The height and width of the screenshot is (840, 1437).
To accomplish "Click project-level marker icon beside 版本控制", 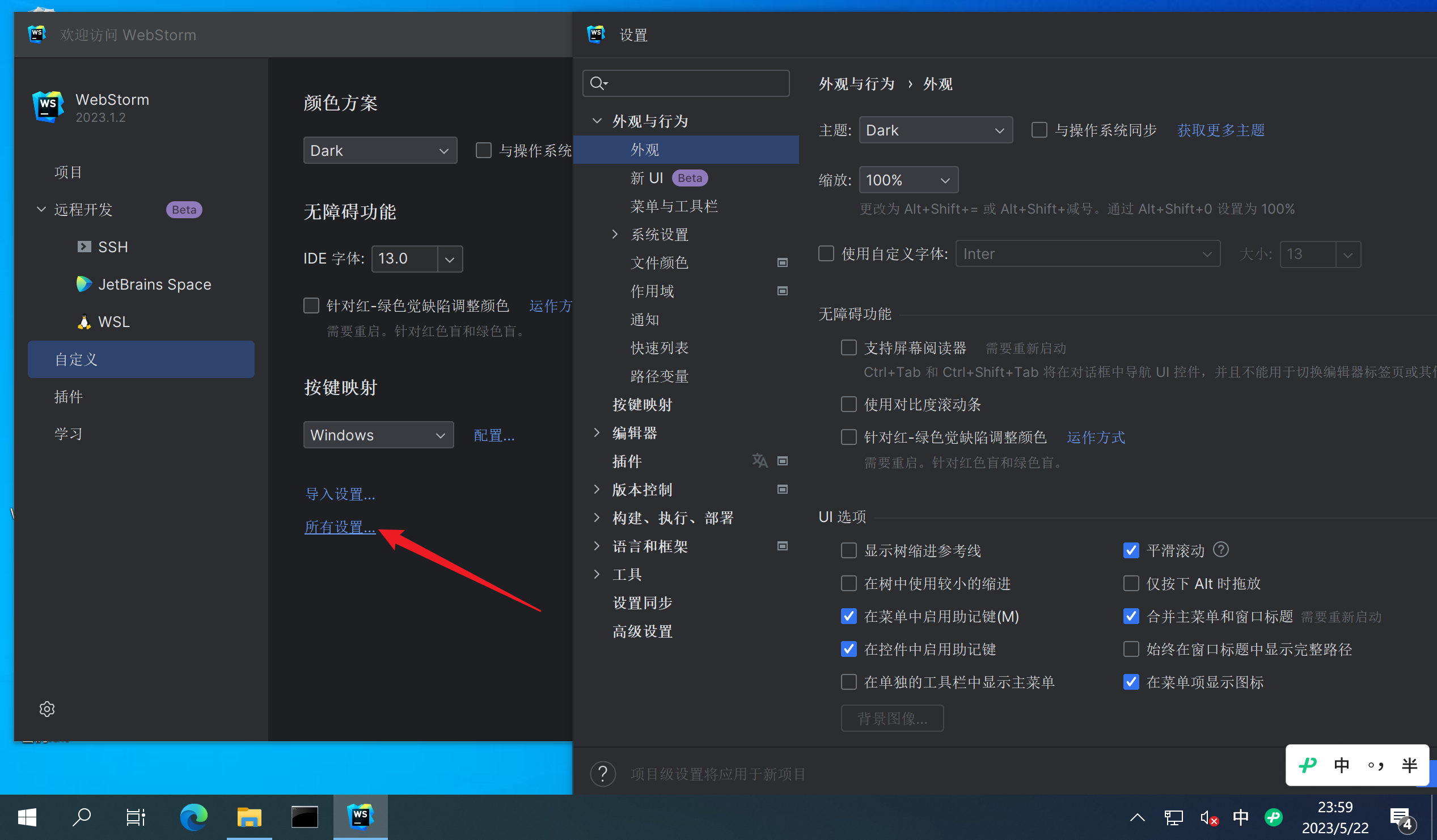I will (783, 490).
